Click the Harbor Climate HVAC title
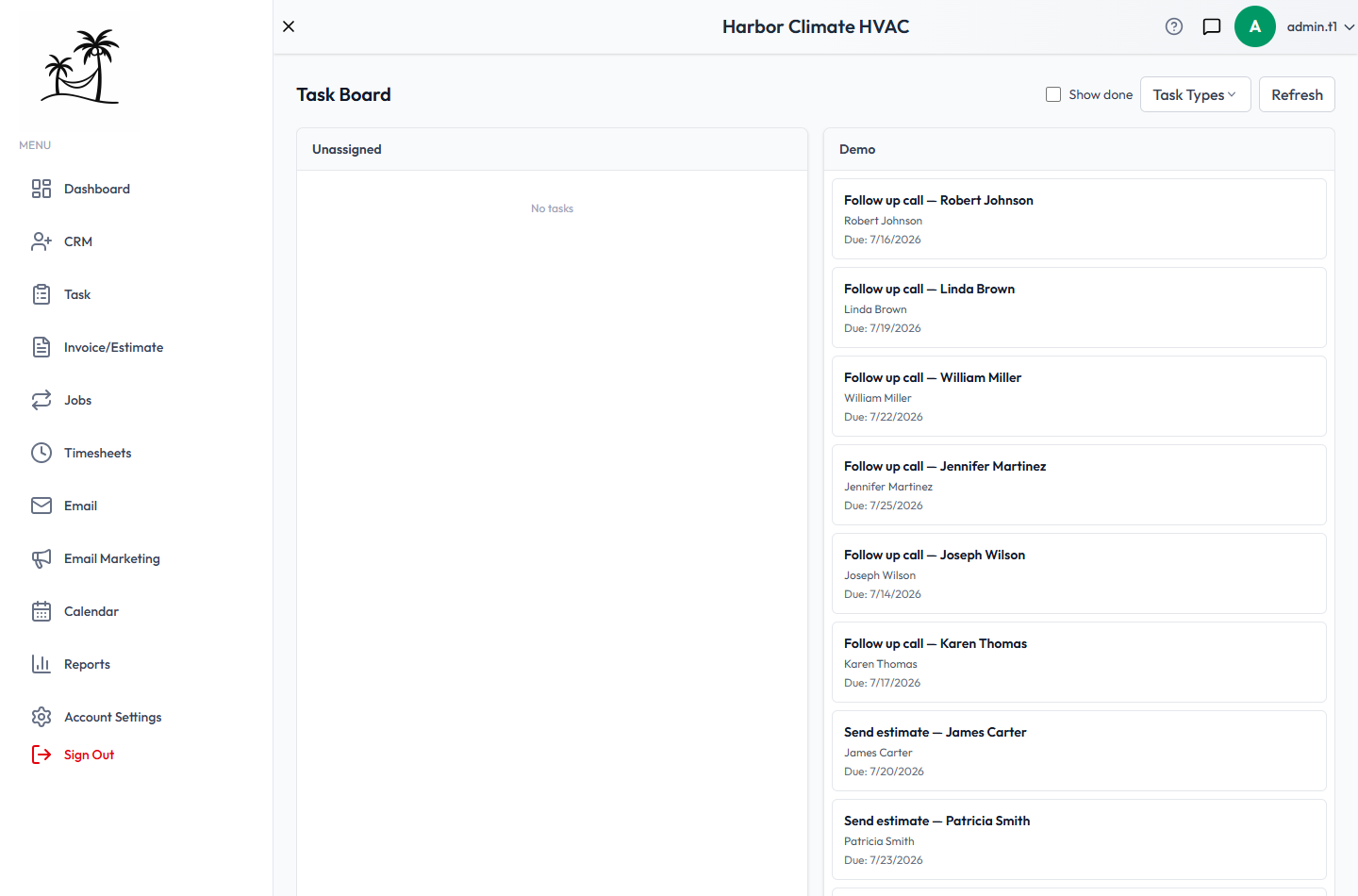 click(x=816, y=26)
